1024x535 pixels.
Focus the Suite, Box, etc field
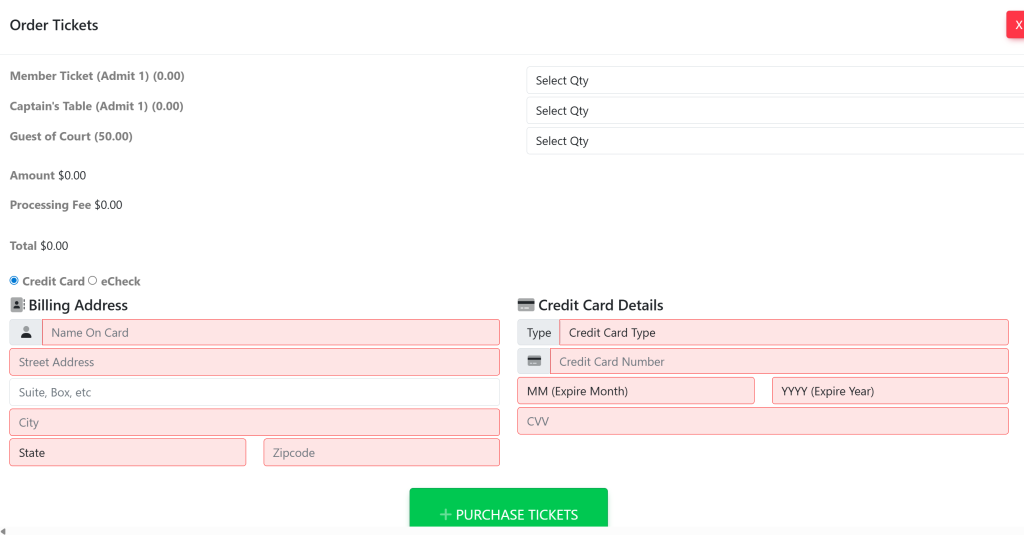(254, 393)
